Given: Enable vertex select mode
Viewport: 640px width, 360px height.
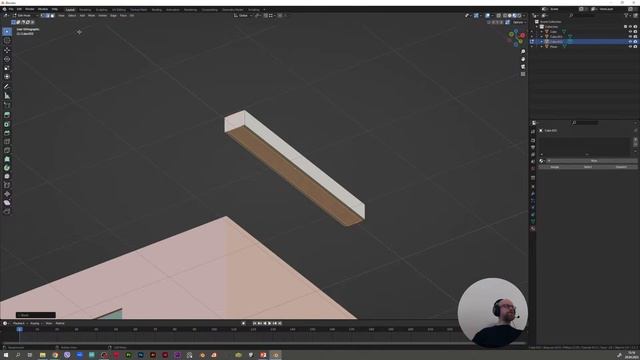Looking at the screenshot, I should pos(42,16).
